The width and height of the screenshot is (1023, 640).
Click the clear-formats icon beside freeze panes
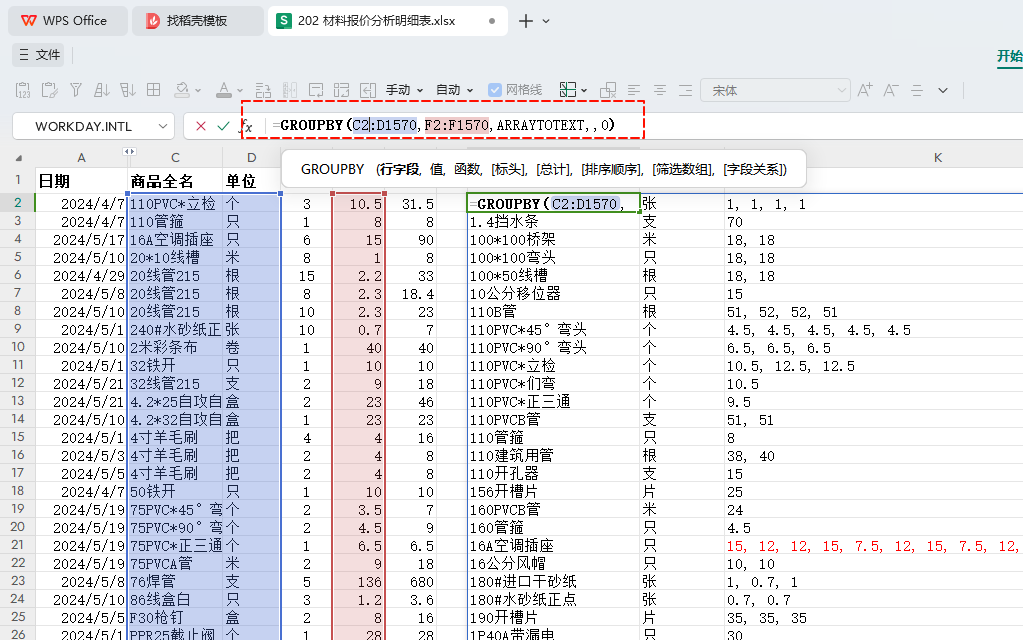tap(608, 90)
